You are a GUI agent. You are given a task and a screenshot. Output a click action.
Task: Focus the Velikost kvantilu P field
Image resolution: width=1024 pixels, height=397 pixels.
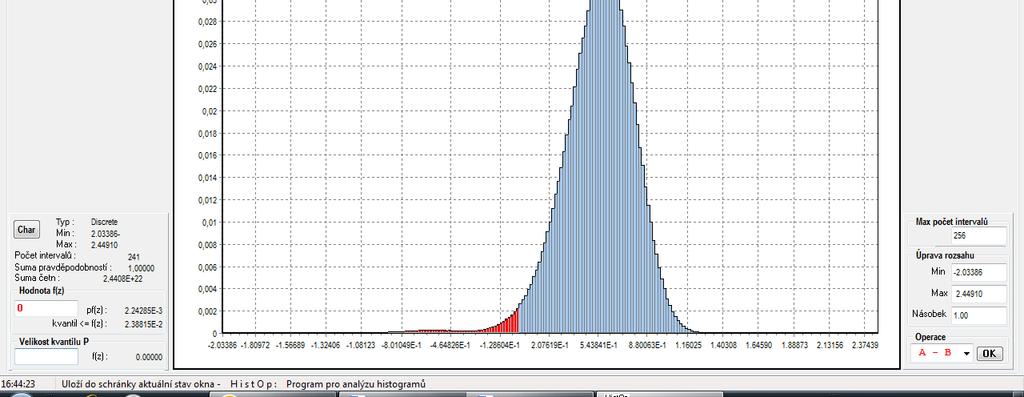tap(46, 357)
